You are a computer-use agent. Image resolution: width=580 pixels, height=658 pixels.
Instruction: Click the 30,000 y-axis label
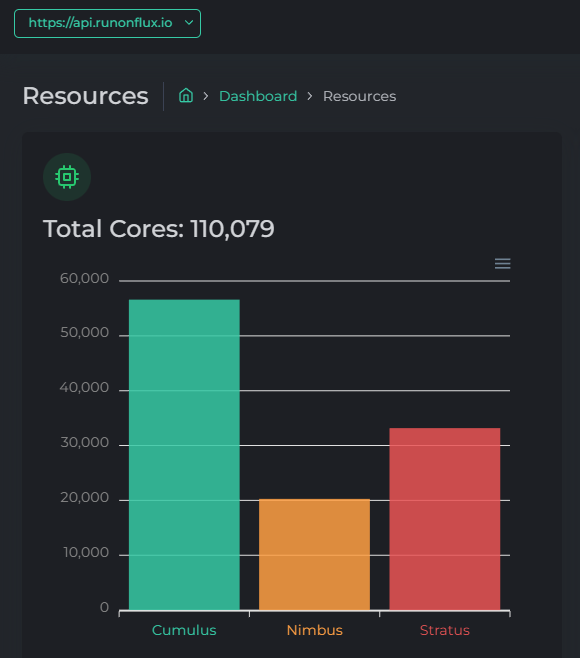(x=84, y=442)
